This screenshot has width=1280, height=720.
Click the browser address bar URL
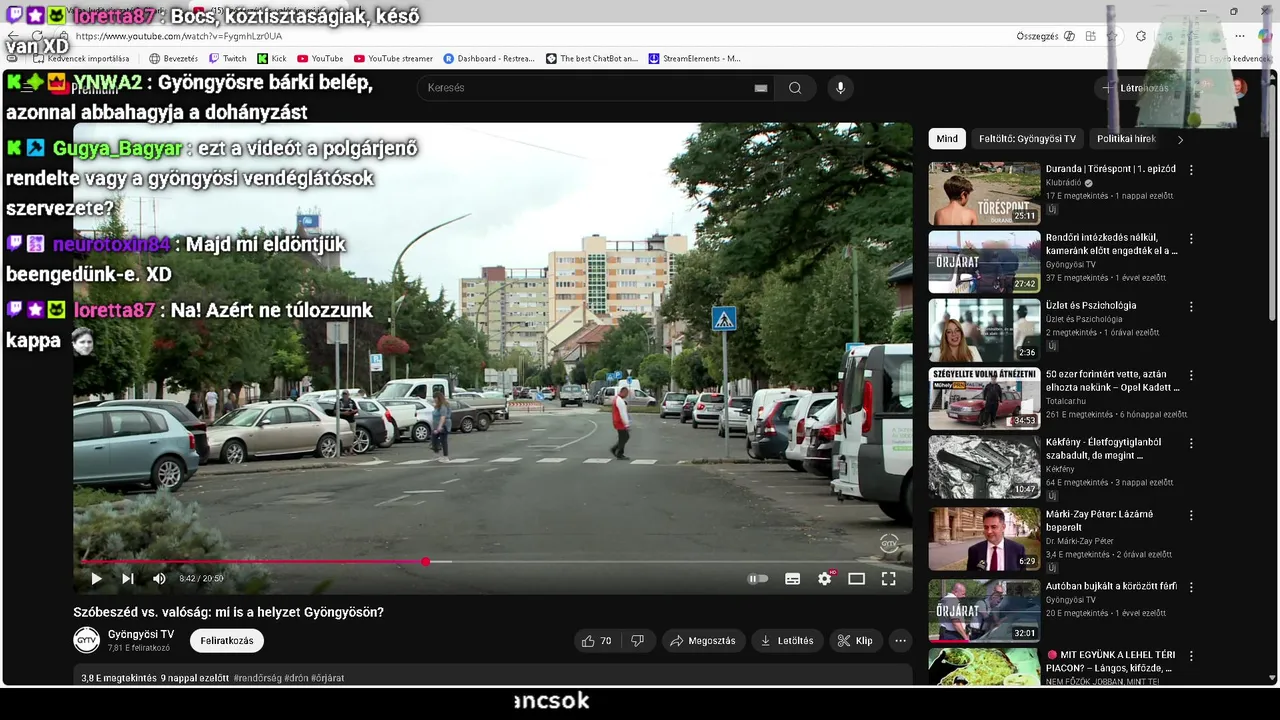click(x=180, y=36)
